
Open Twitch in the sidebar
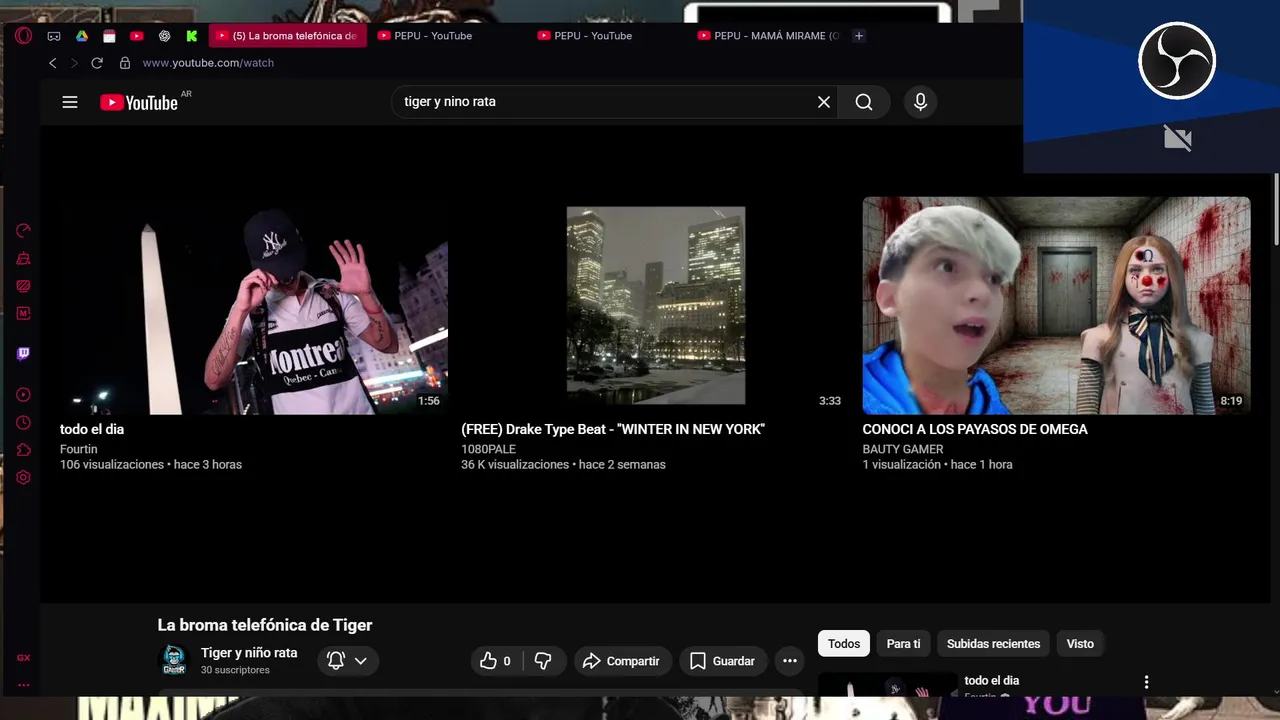[x=23, y=354]
